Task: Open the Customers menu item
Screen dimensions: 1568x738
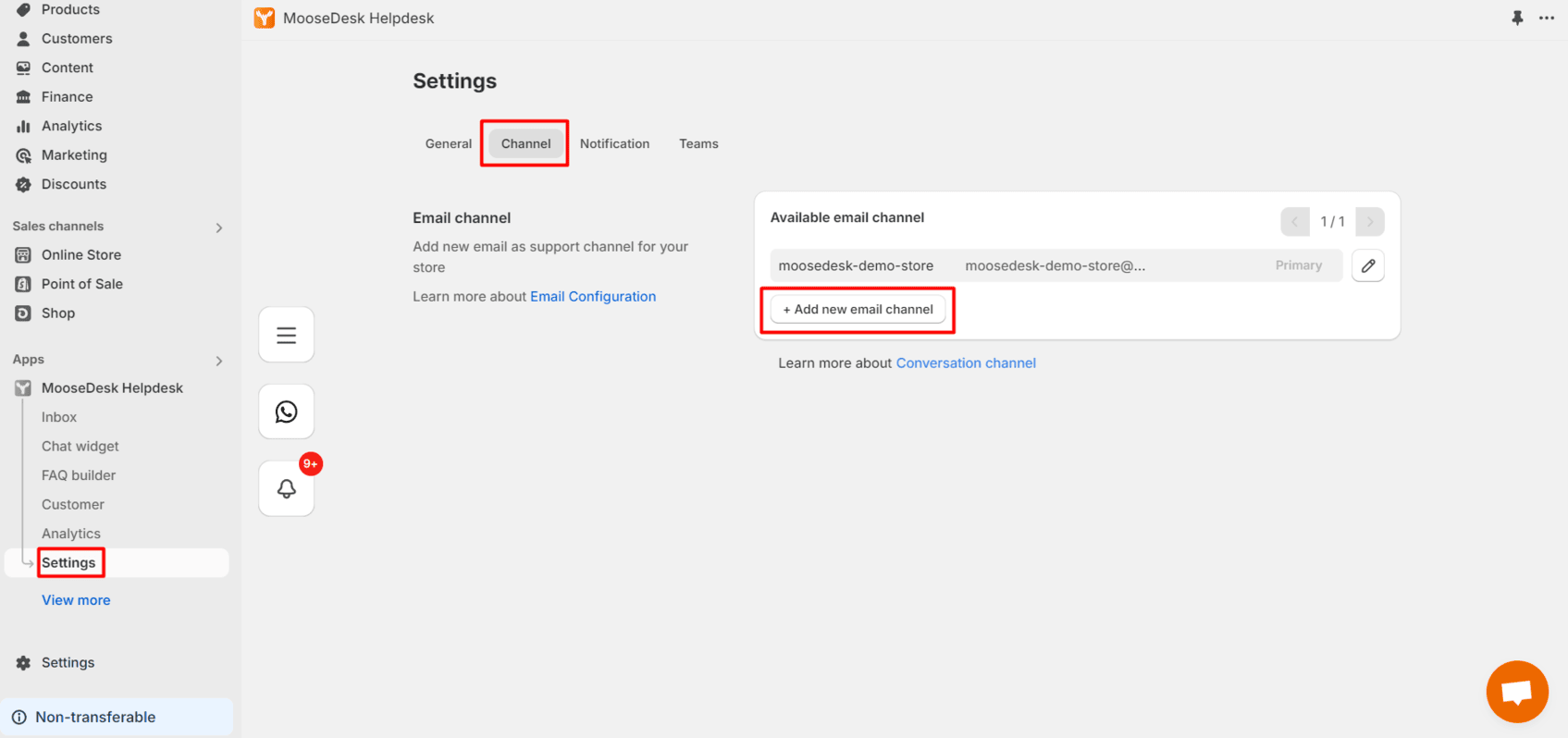Action: click(77, 39)
